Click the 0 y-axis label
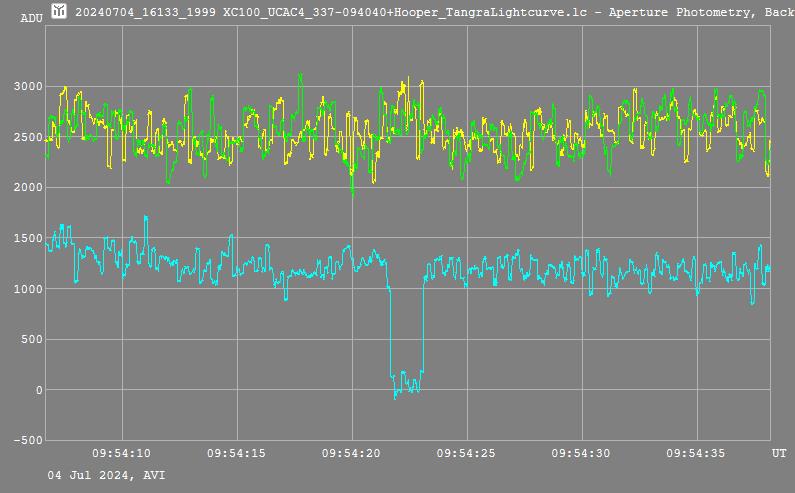The width and height of the screenshot is (795, 493). point(39,390)
